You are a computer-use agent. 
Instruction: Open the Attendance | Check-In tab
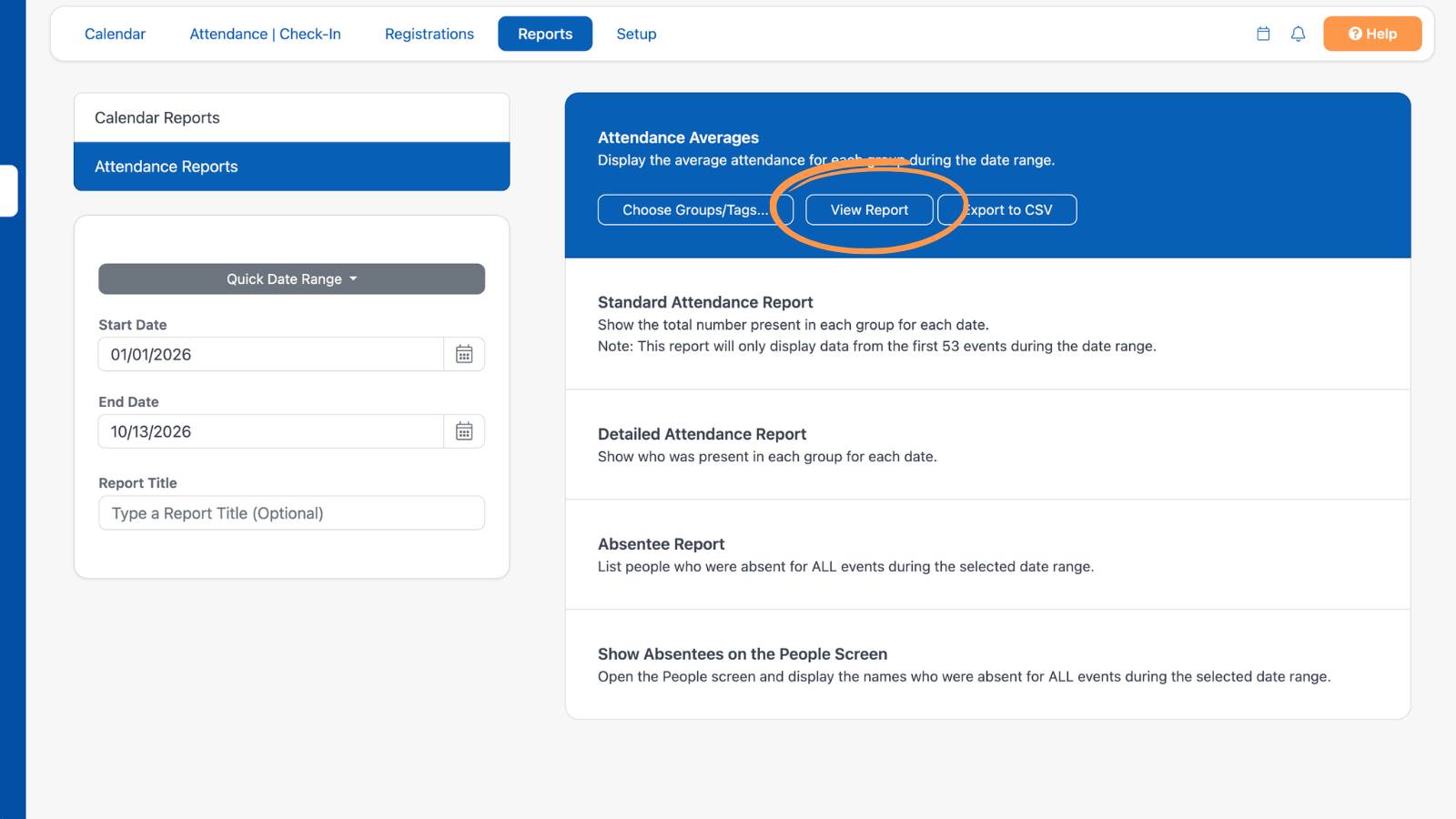point(265,34)
